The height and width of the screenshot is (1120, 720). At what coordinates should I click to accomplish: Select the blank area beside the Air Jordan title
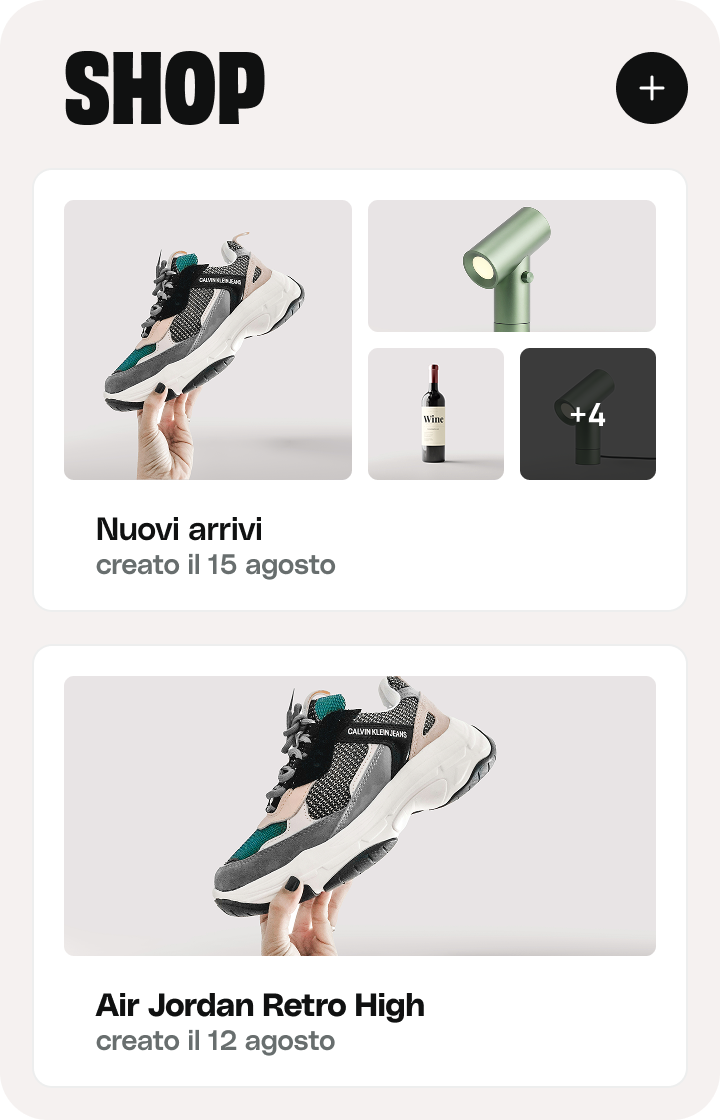[550, 1021]
